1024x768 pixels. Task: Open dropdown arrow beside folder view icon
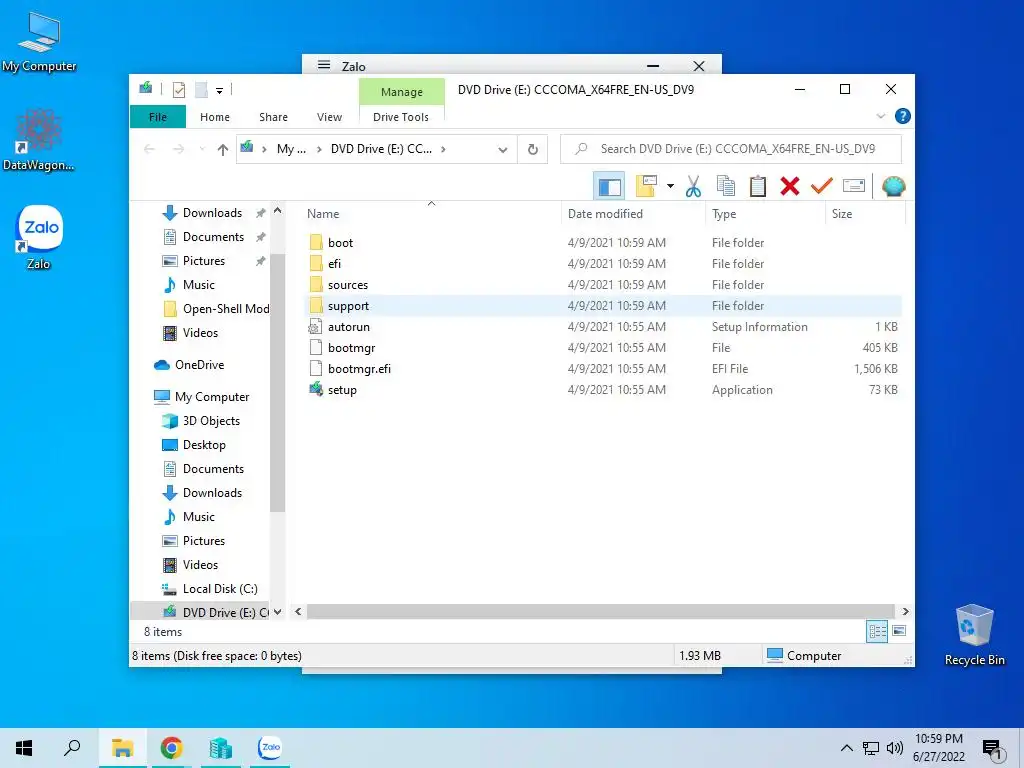click(670, 187)
